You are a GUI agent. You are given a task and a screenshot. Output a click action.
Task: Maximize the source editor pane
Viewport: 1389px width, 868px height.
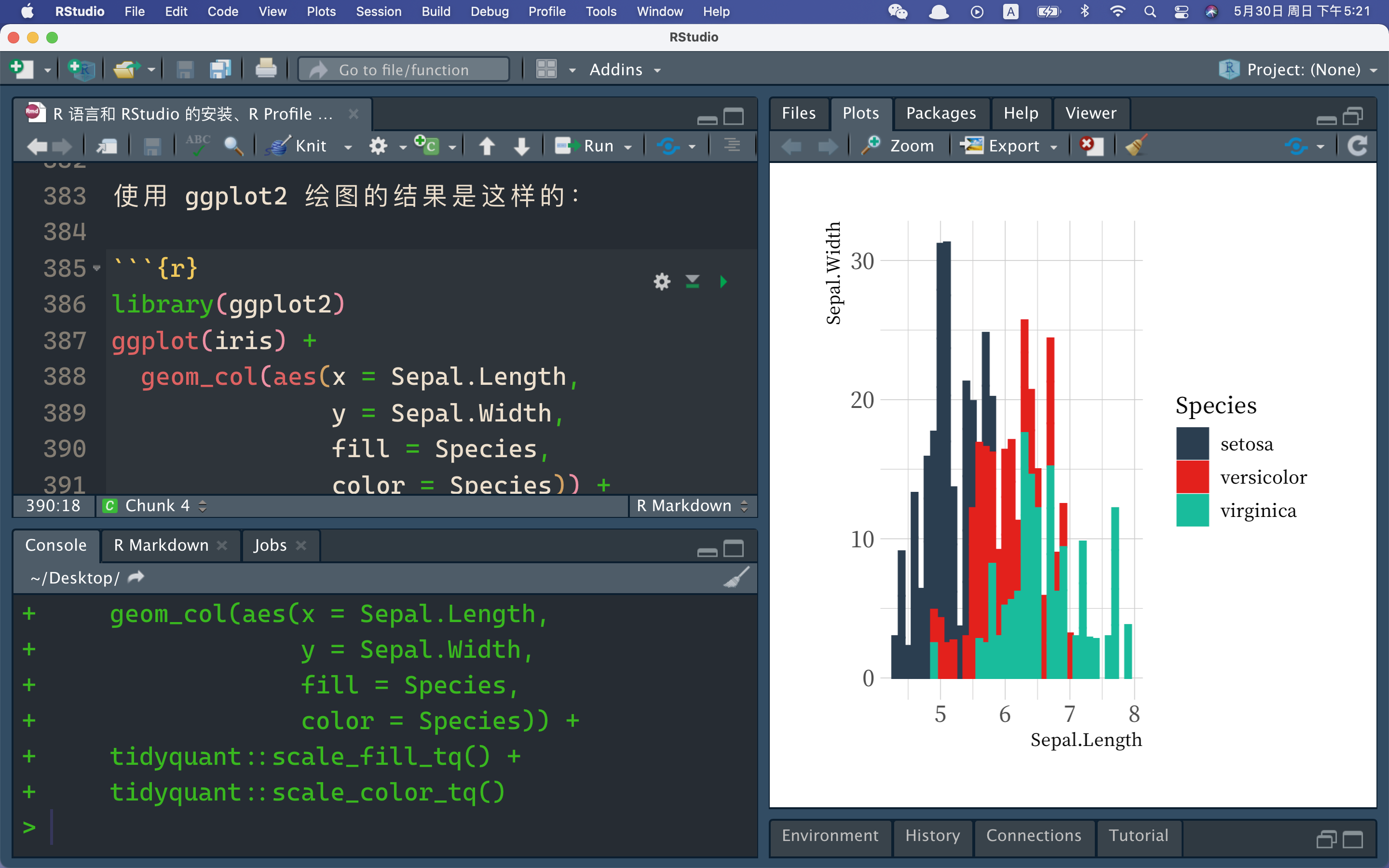[x=733, y=117]
